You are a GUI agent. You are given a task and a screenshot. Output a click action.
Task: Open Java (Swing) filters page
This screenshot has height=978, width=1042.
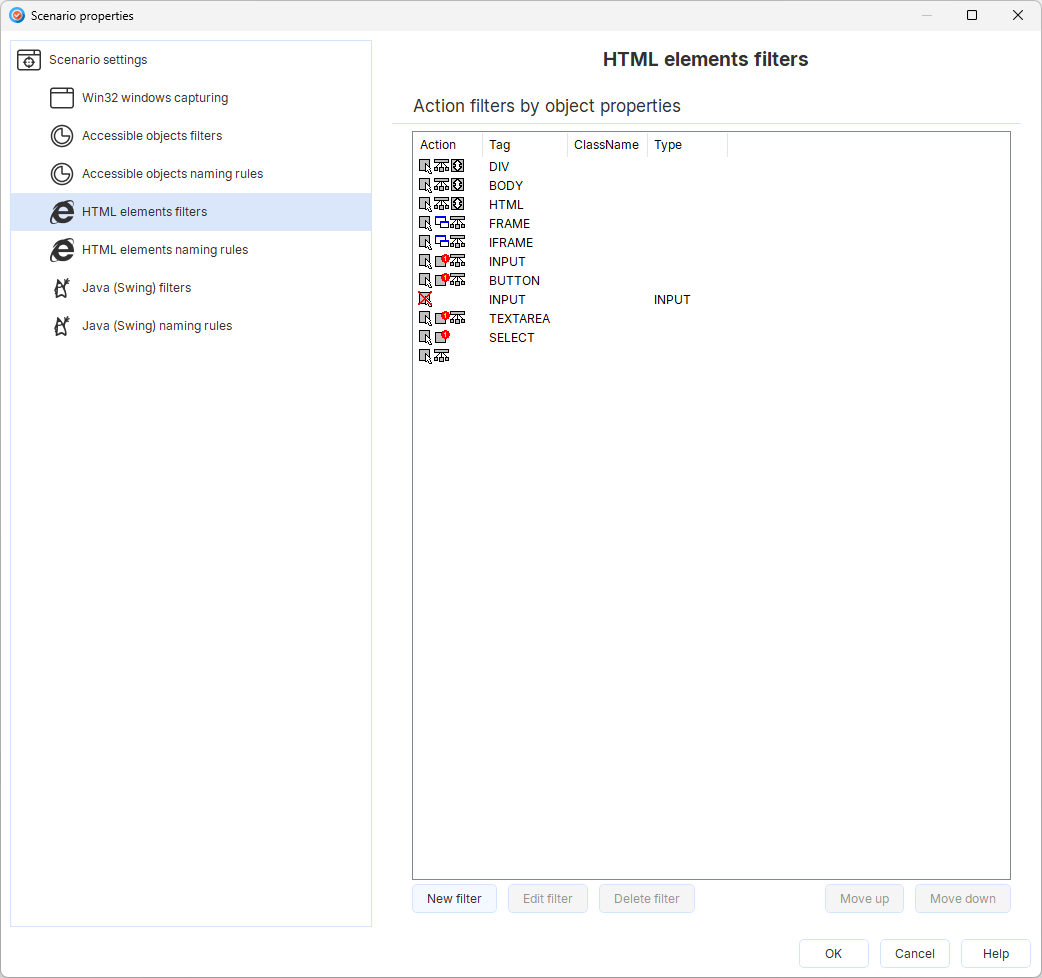[x=136, y=288]
